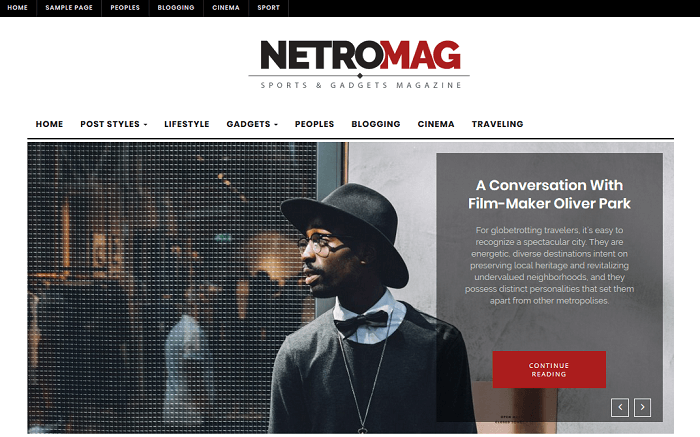700x437 pixels.
Task: Select Peoples in the top black bar
Action: [125, 8]
